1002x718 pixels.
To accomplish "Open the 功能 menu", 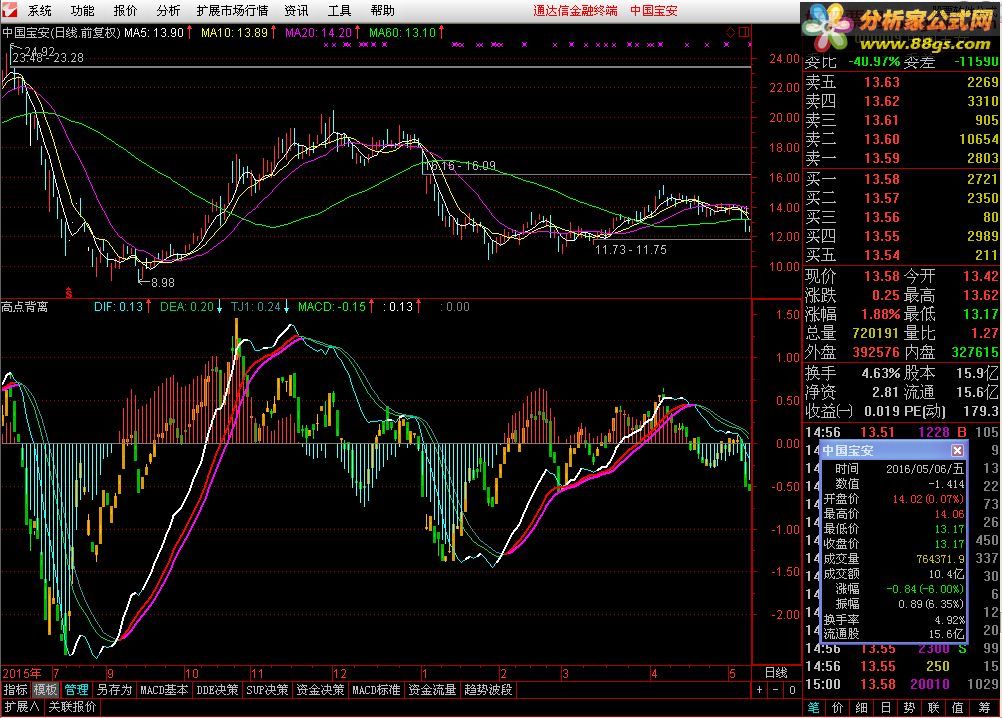I will click(82, 10).
